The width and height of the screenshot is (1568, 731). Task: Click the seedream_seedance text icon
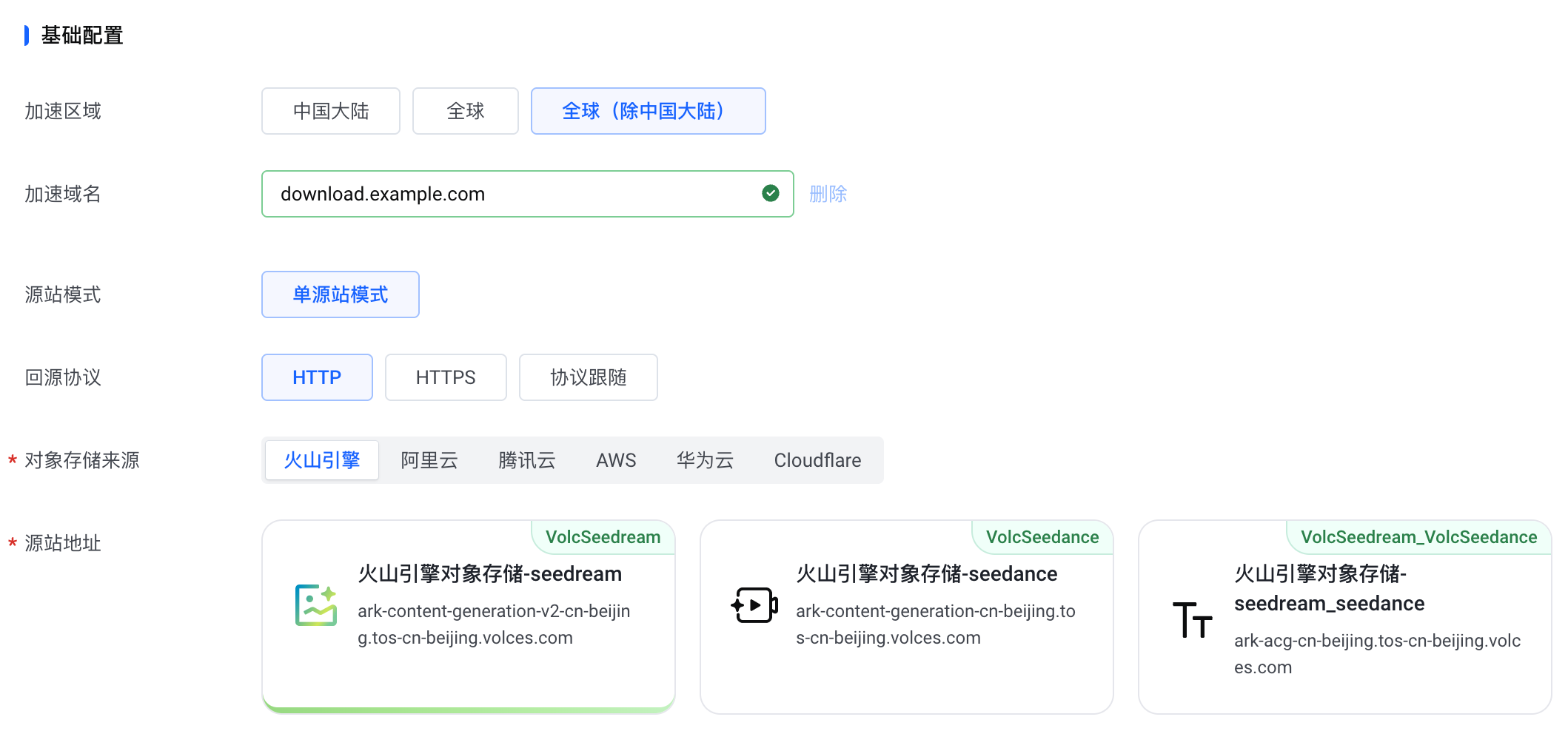click(x=1193, y=619)
